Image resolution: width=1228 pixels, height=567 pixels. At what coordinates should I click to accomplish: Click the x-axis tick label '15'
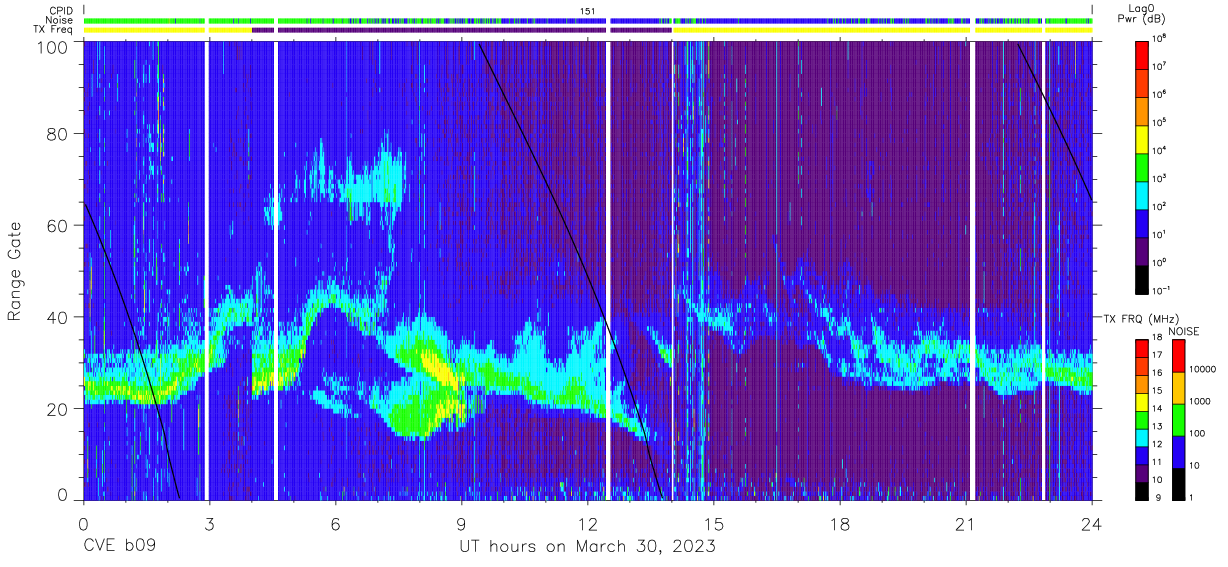coord(714,522)
